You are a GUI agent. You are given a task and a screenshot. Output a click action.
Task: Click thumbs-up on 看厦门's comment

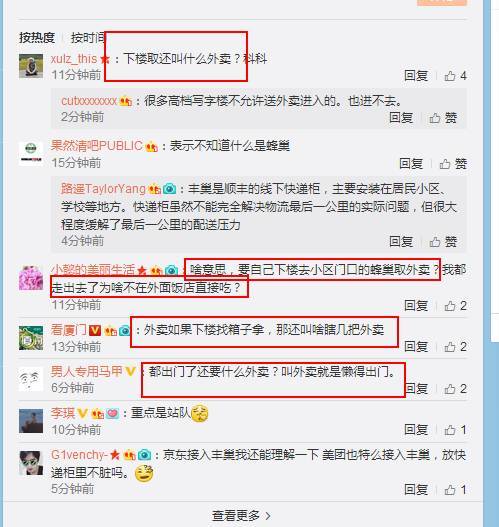[455, 347]
